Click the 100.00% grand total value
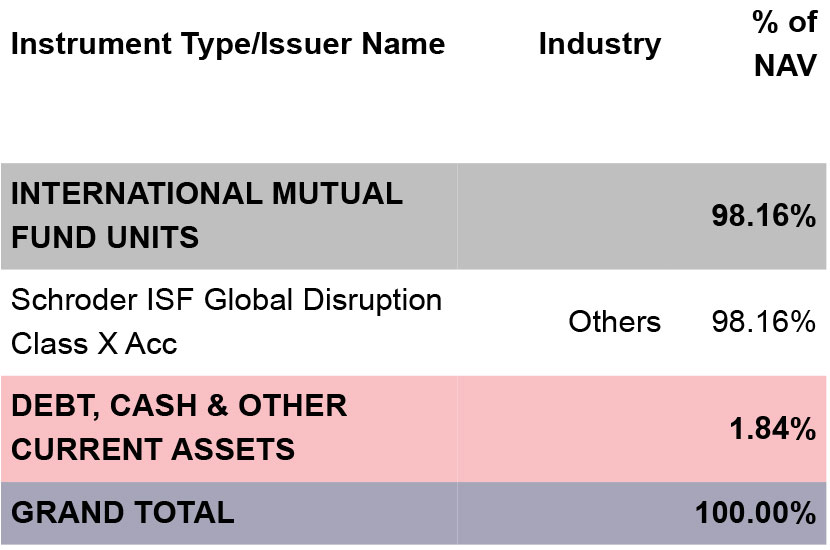Viewport: 830px width, 550px height. 755,512
